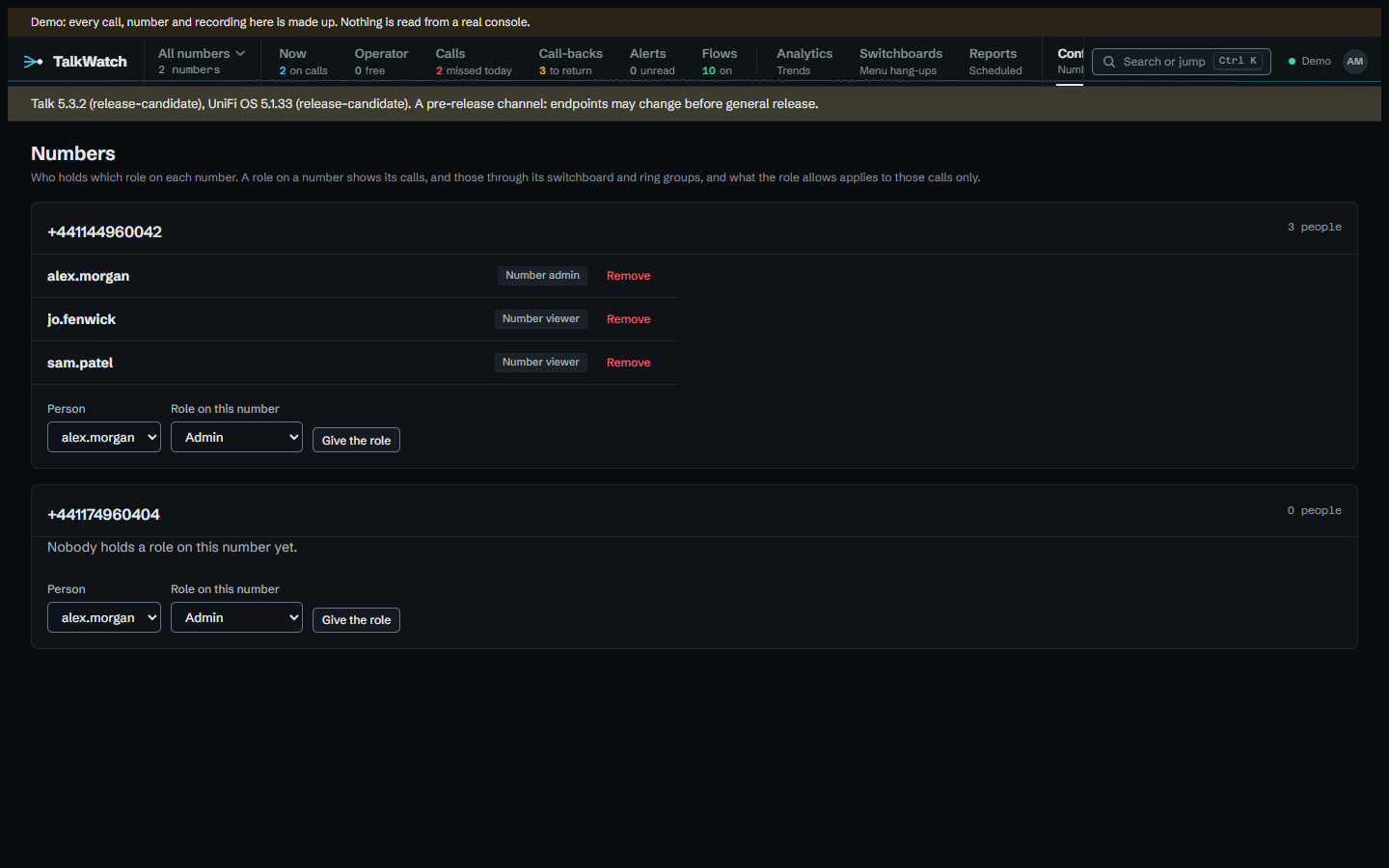Screen dimensions: 1389x868
Task: Remove alex.morgan's role
Action: pos(629,276)
